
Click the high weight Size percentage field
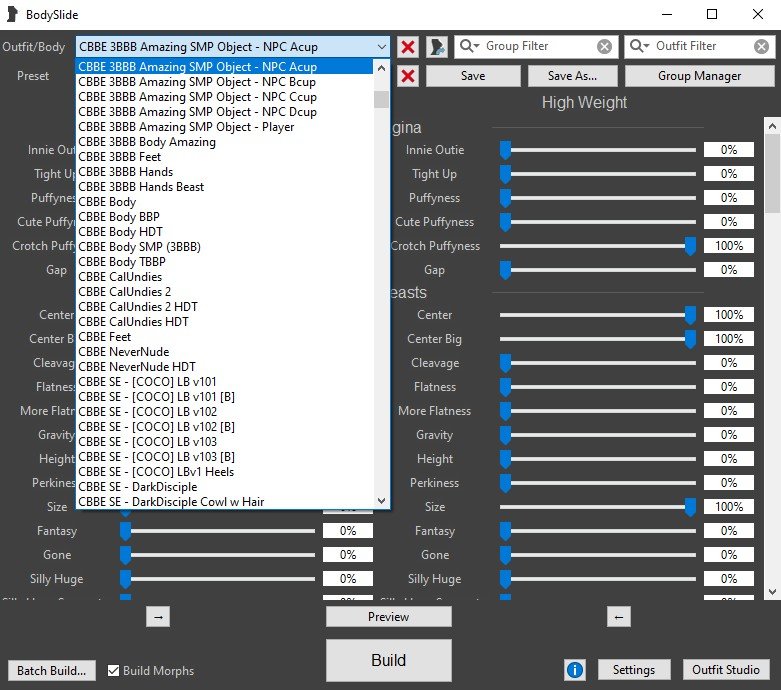point(728,507)
